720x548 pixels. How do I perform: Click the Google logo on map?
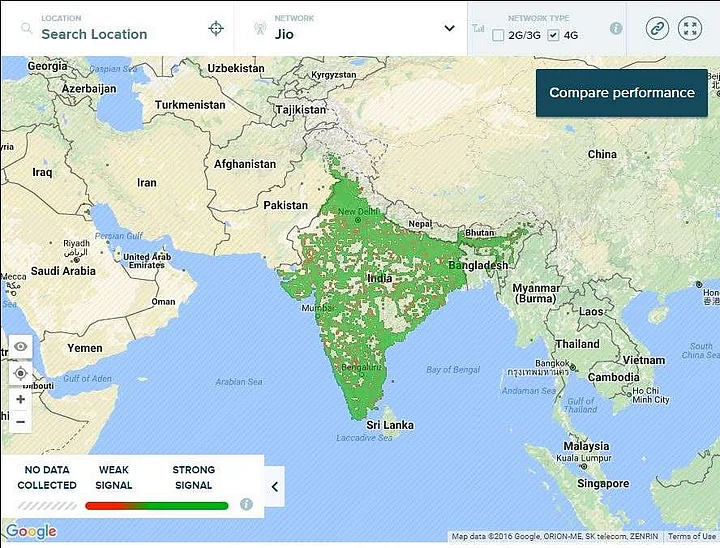point(31,532)
